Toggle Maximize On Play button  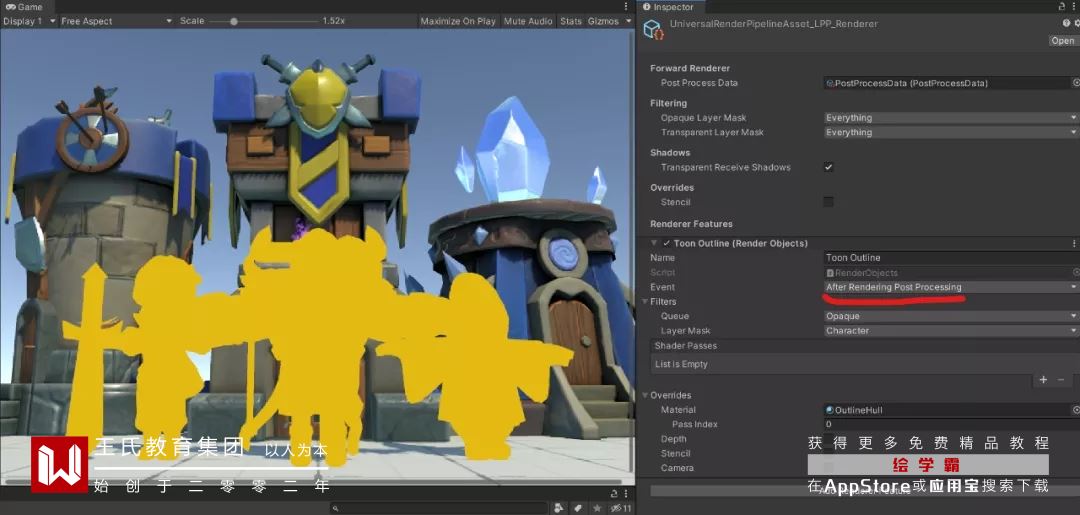(x=458, y=21)
